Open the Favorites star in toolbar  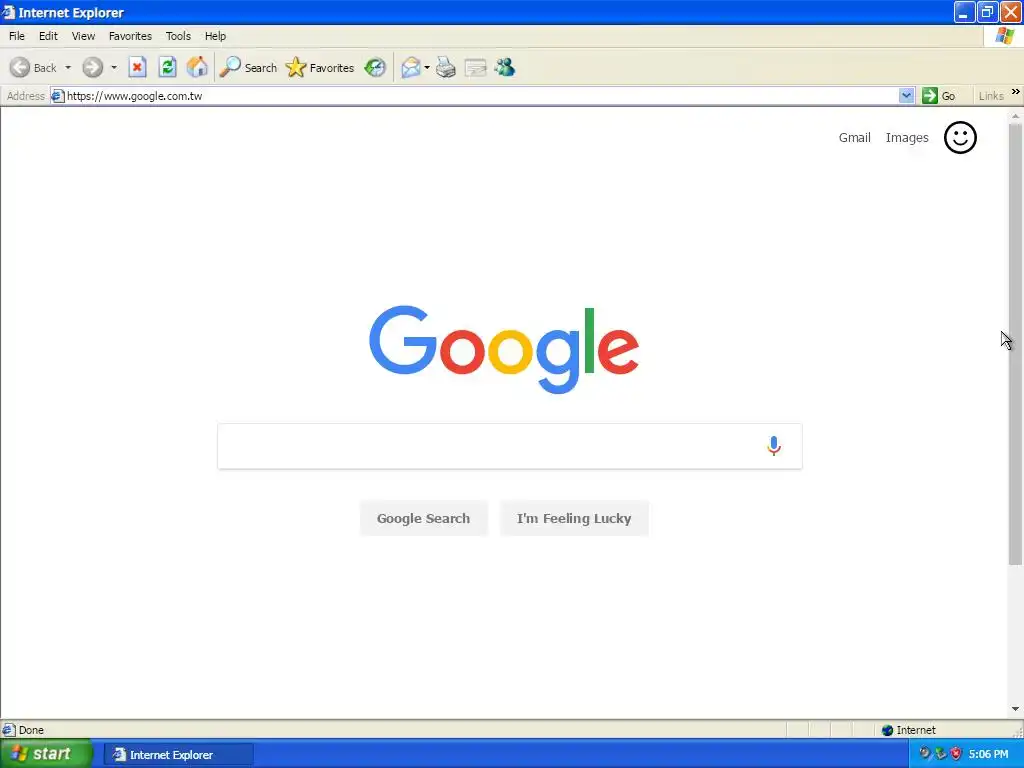[320, 67]
